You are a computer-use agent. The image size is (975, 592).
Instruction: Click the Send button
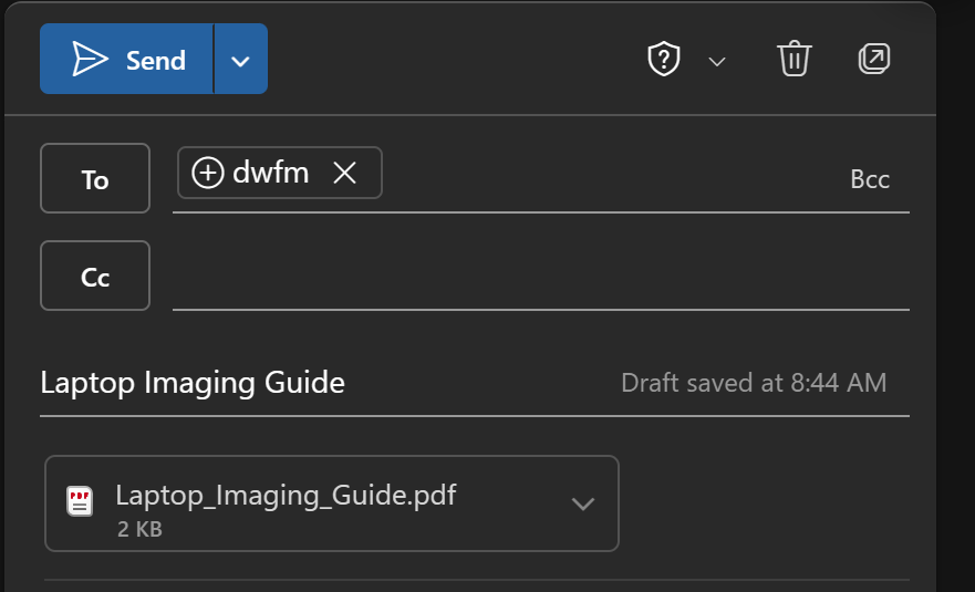pyautogui.click(x=126, y=59)
